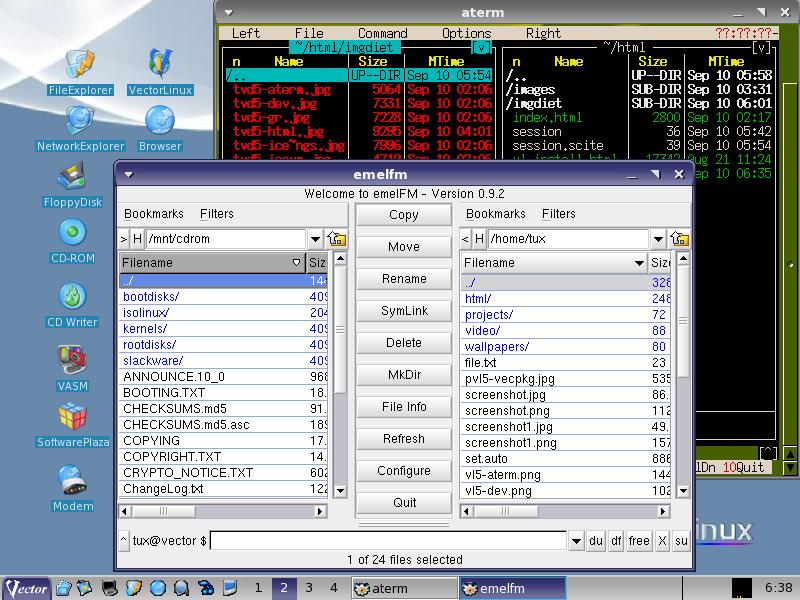Click the File Info button

tap(404, 407)
